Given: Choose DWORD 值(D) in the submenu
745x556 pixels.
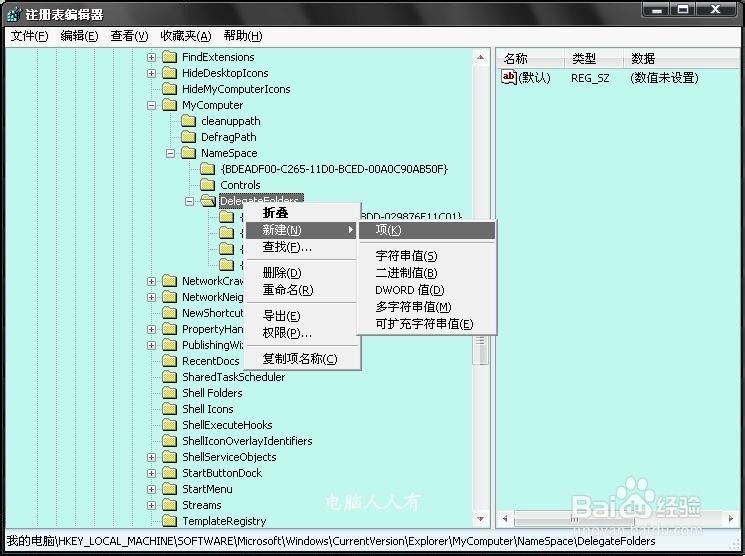Looking at the screenshot, I should tap(427, 290).
